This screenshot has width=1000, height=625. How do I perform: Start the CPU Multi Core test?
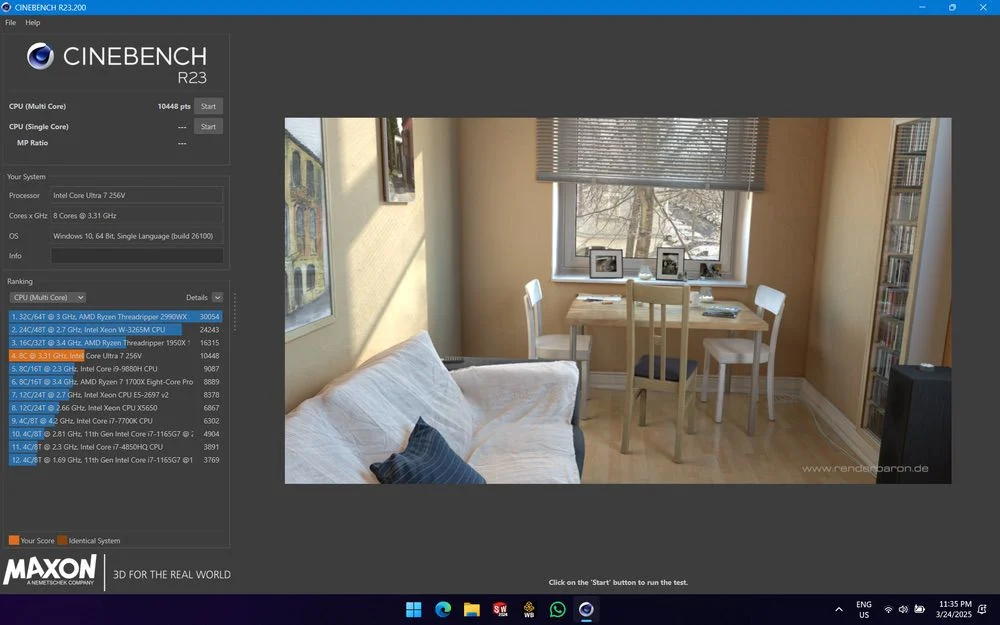coord(209,107)
